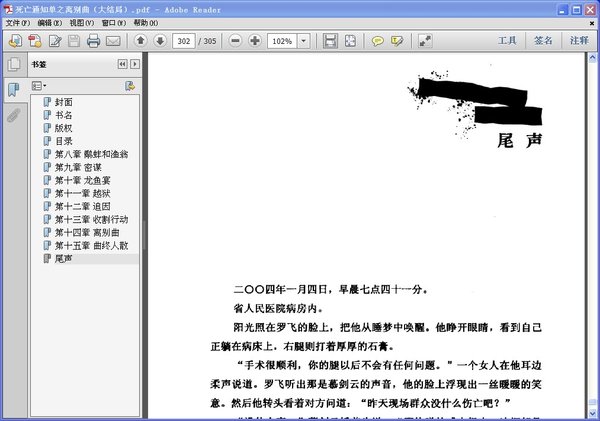The image size is (600, 421).
Task: Zoom in with the plus button
Action: click(255, 41)
